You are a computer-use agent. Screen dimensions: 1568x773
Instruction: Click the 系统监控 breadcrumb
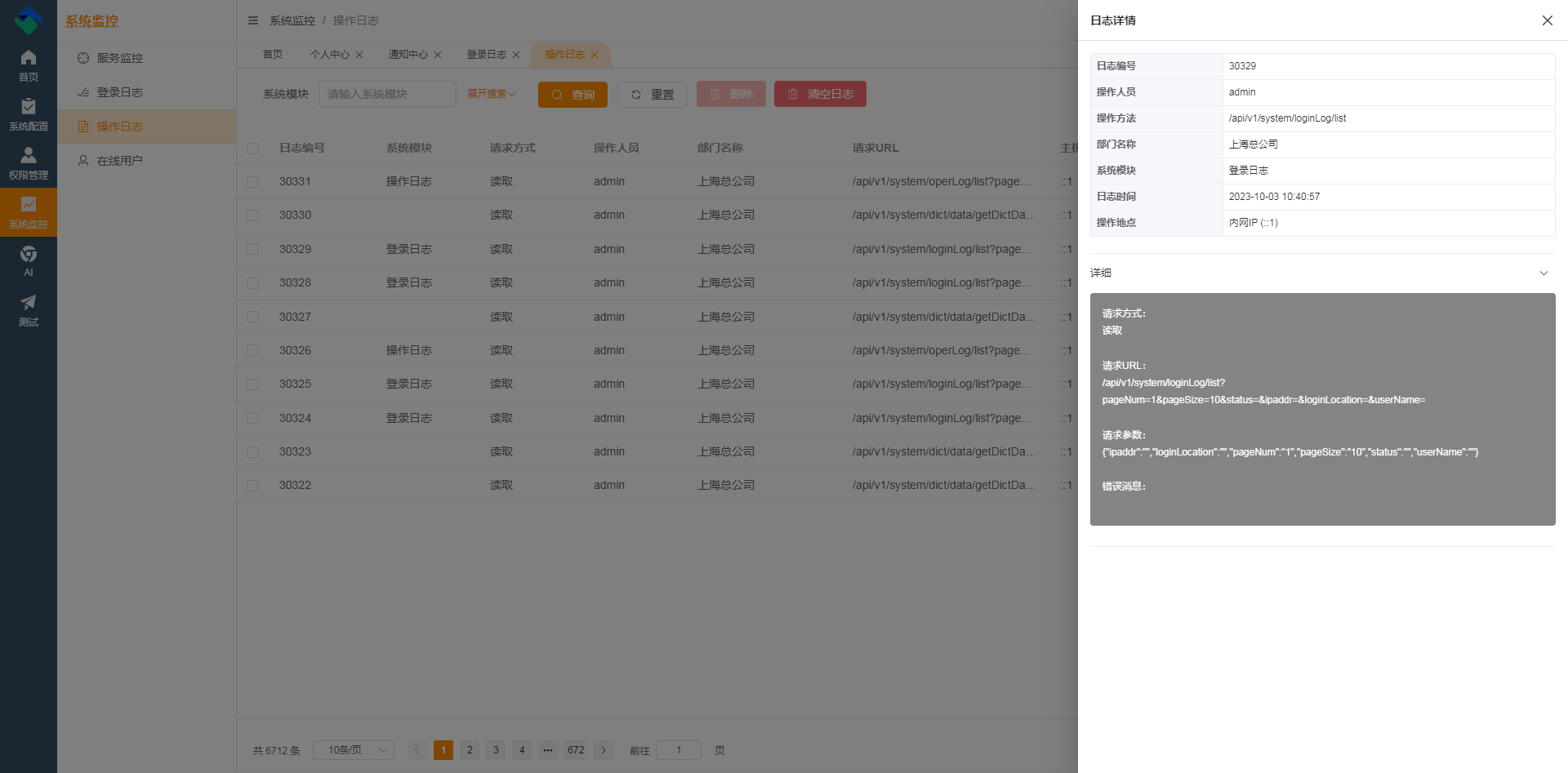[x=292, y=20]
